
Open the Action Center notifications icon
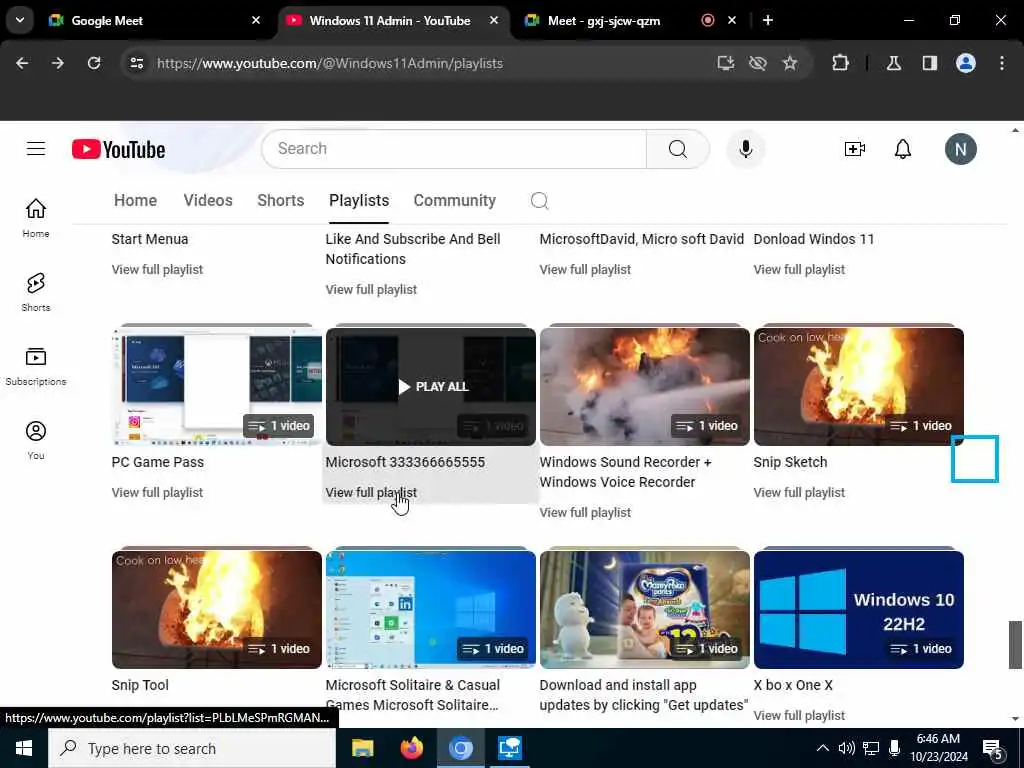pos(993,749)
